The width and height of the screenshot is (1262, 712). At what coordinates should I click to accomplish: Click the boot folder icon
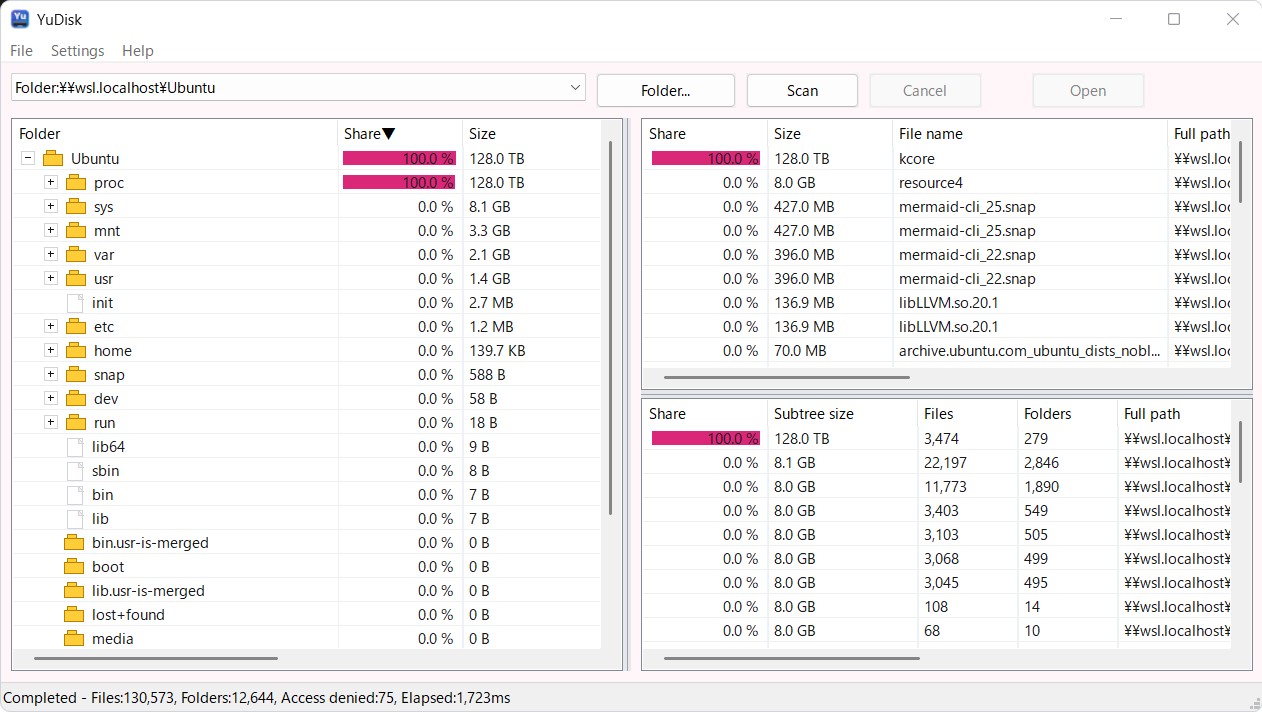pos(74,566)
